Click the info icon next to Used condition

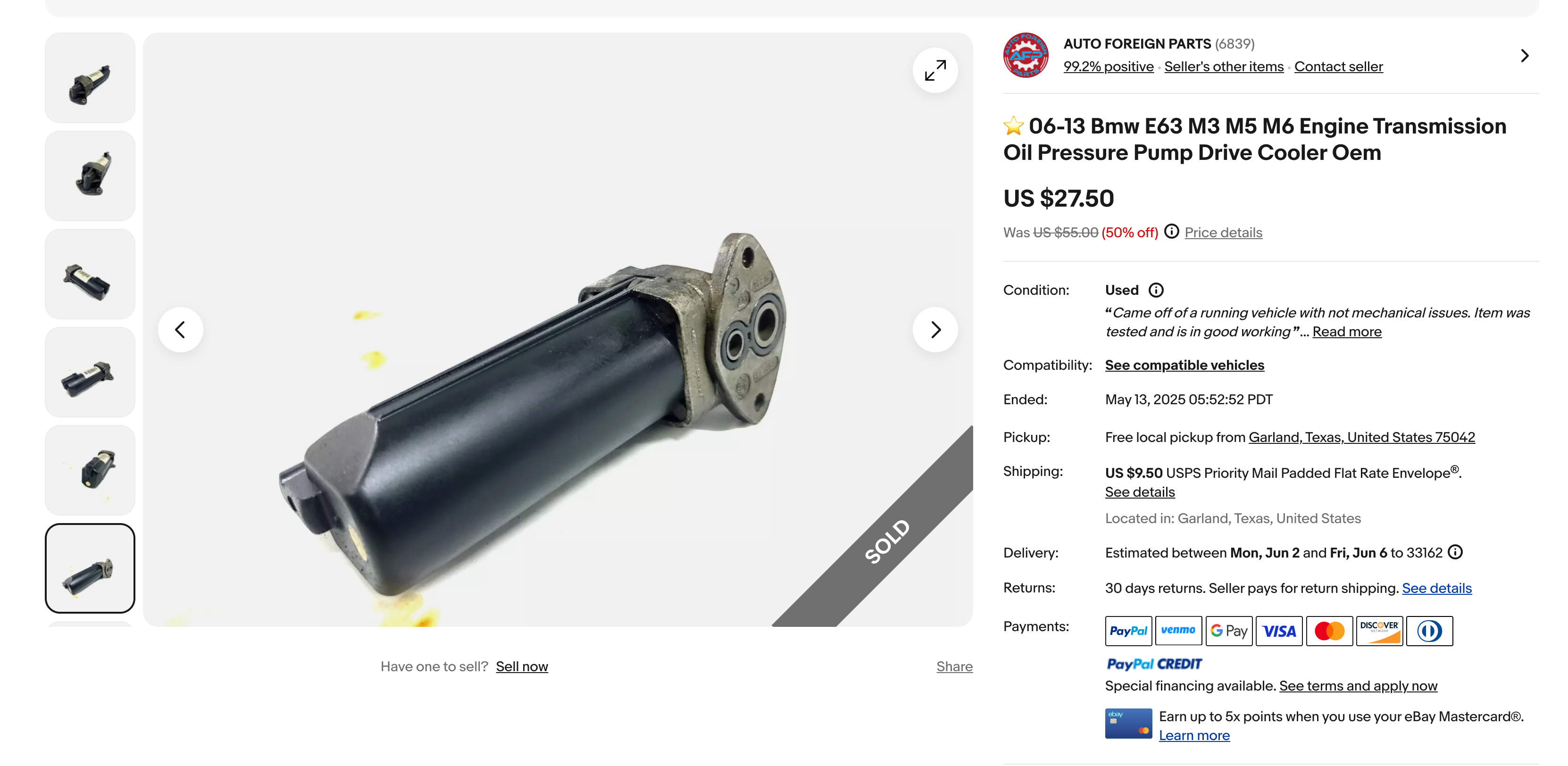coord(1155,290)
